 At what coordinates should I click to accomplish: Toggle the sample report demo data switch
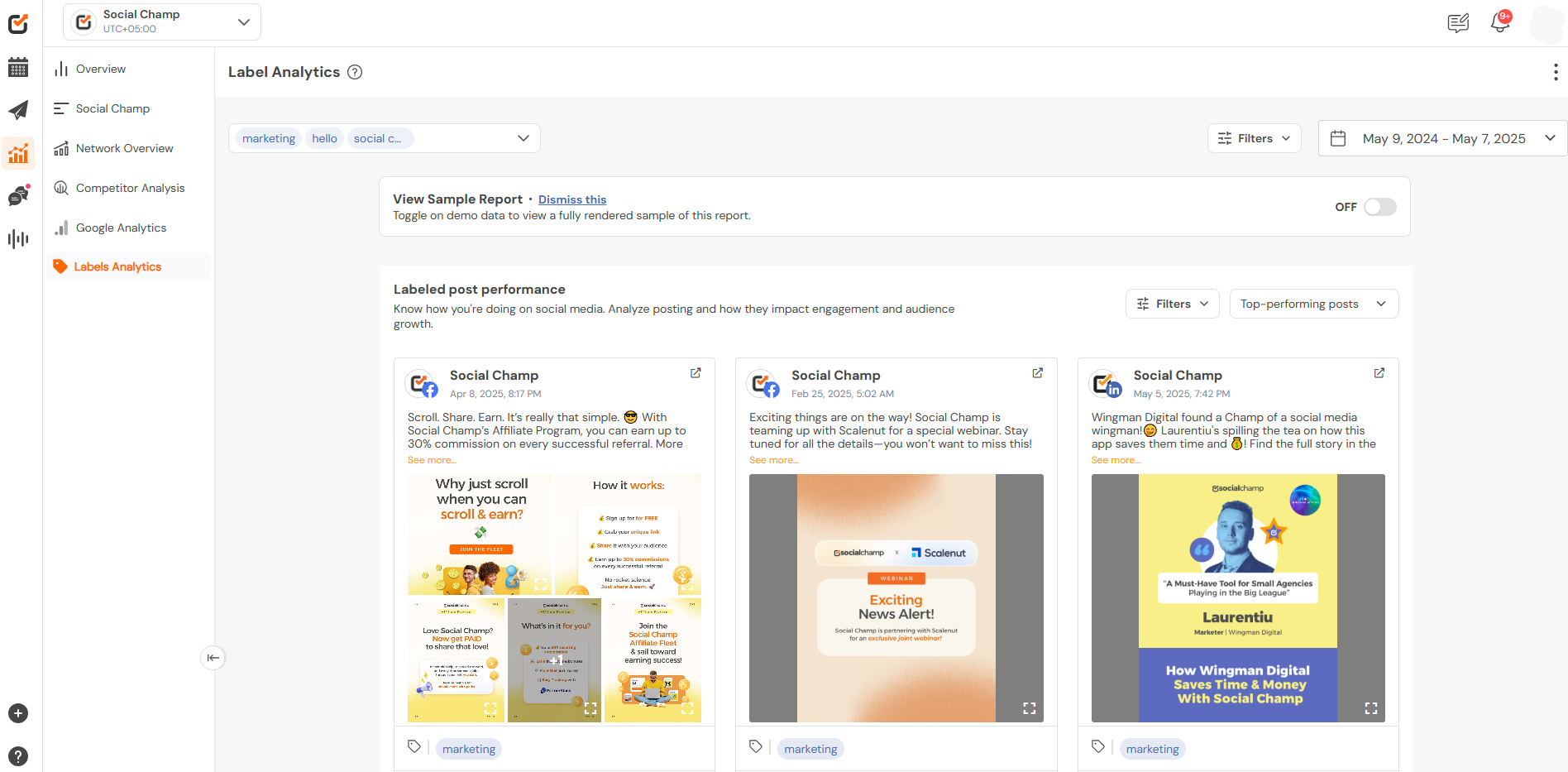pos(1380,207)
